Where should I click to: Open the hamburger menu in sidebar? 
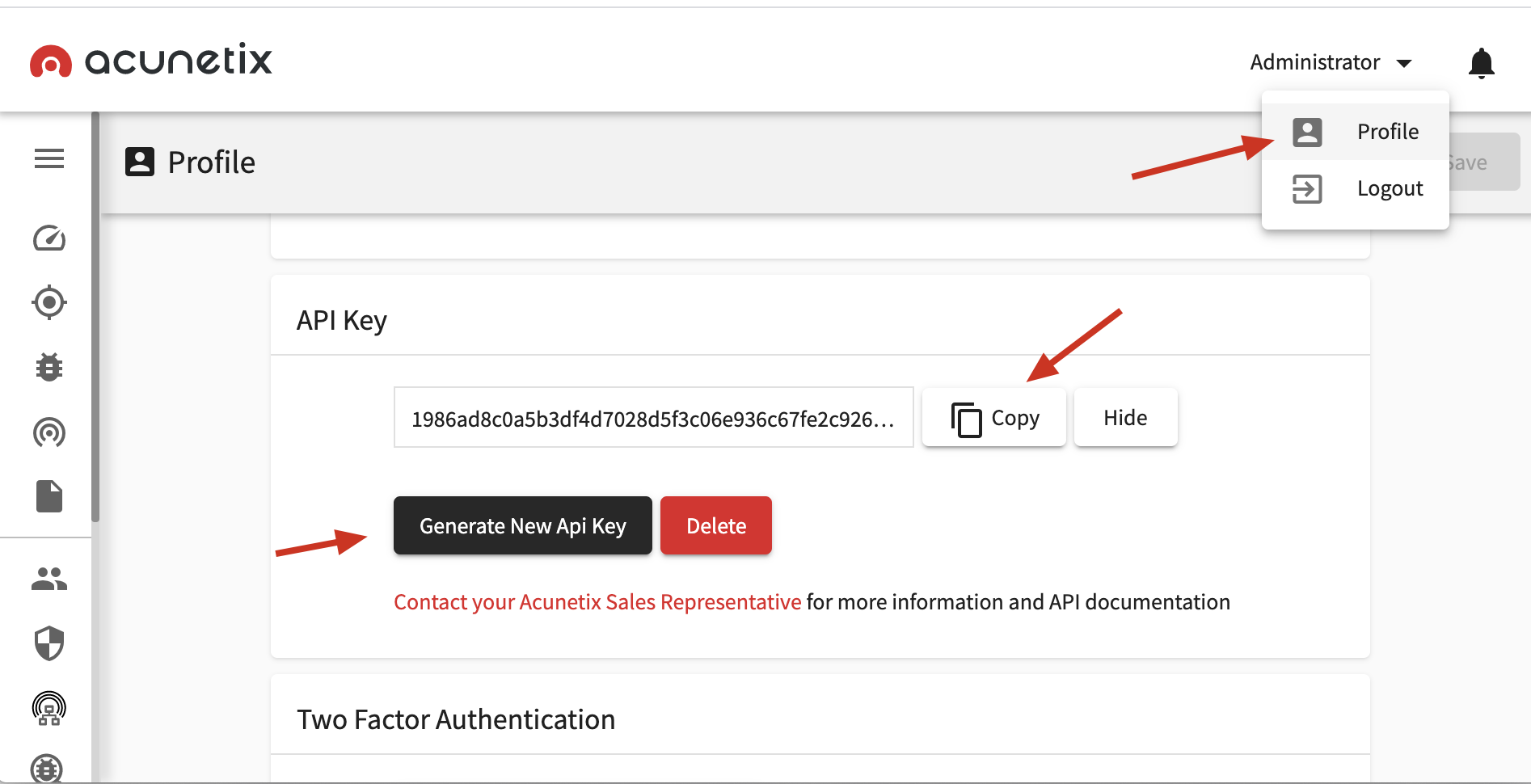pos(49,158)
